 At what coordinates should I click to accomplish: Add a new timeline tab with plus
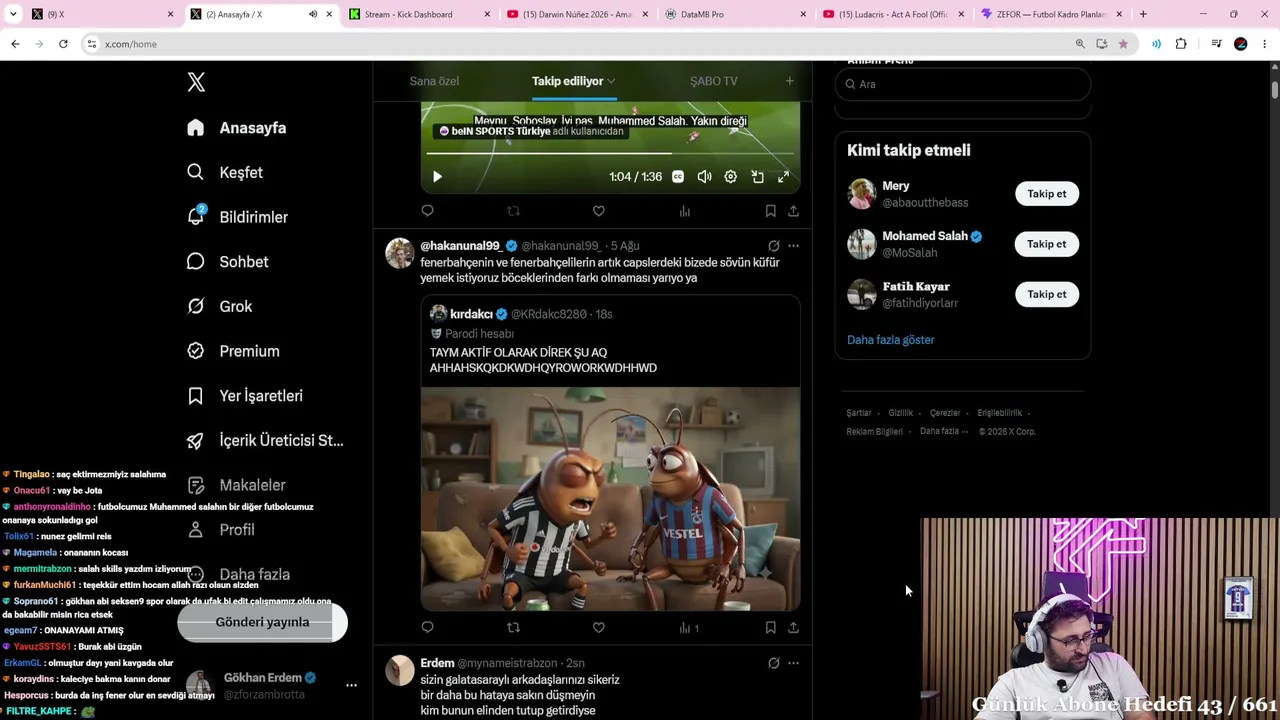(789, 81)
